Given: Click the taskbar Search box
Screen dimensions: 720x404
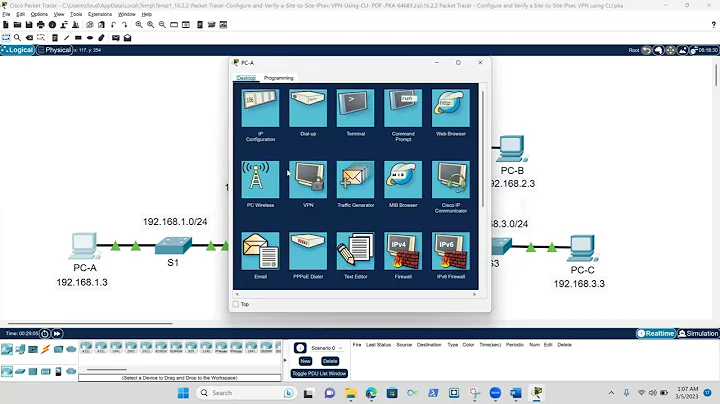Looking at the screenshot, I should pos(245,393).
